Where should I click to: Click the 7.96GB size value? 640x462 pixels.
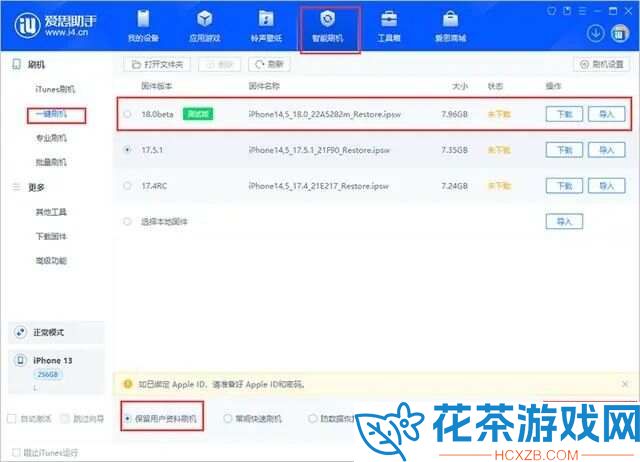pyautogui.click(x=454, y=114)
